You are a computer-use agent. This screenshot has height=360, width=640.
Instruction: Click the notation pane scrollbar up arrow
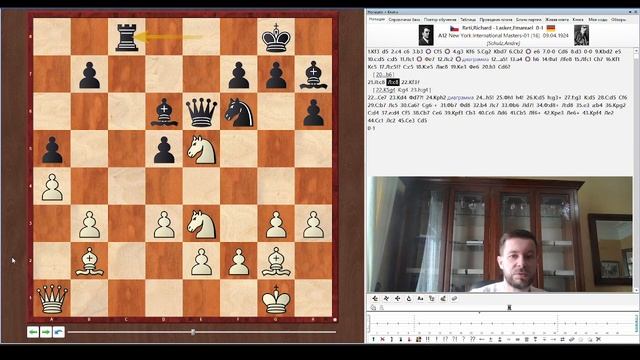click(x=636, y=51)
